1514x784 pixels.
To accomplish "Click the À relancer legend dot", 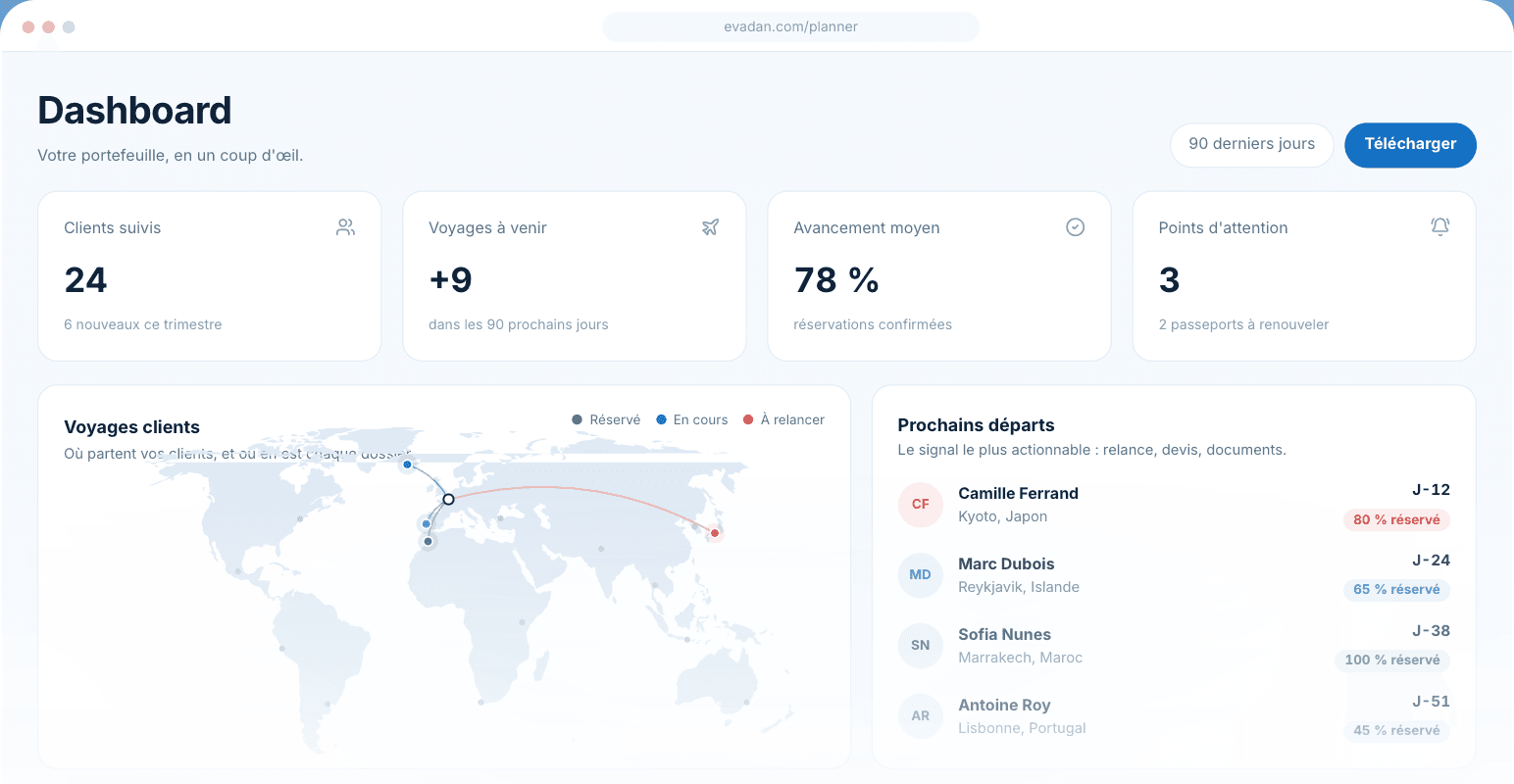I will point(748,419).
